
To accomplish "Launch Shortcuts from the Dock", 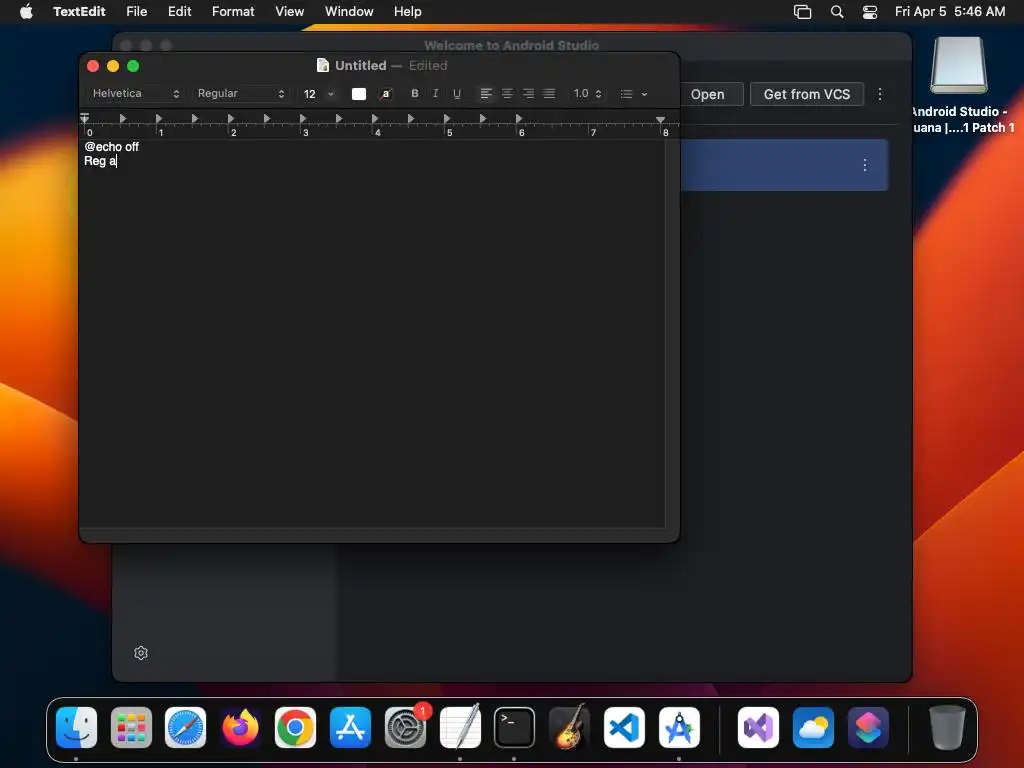I will coord(868,728).
